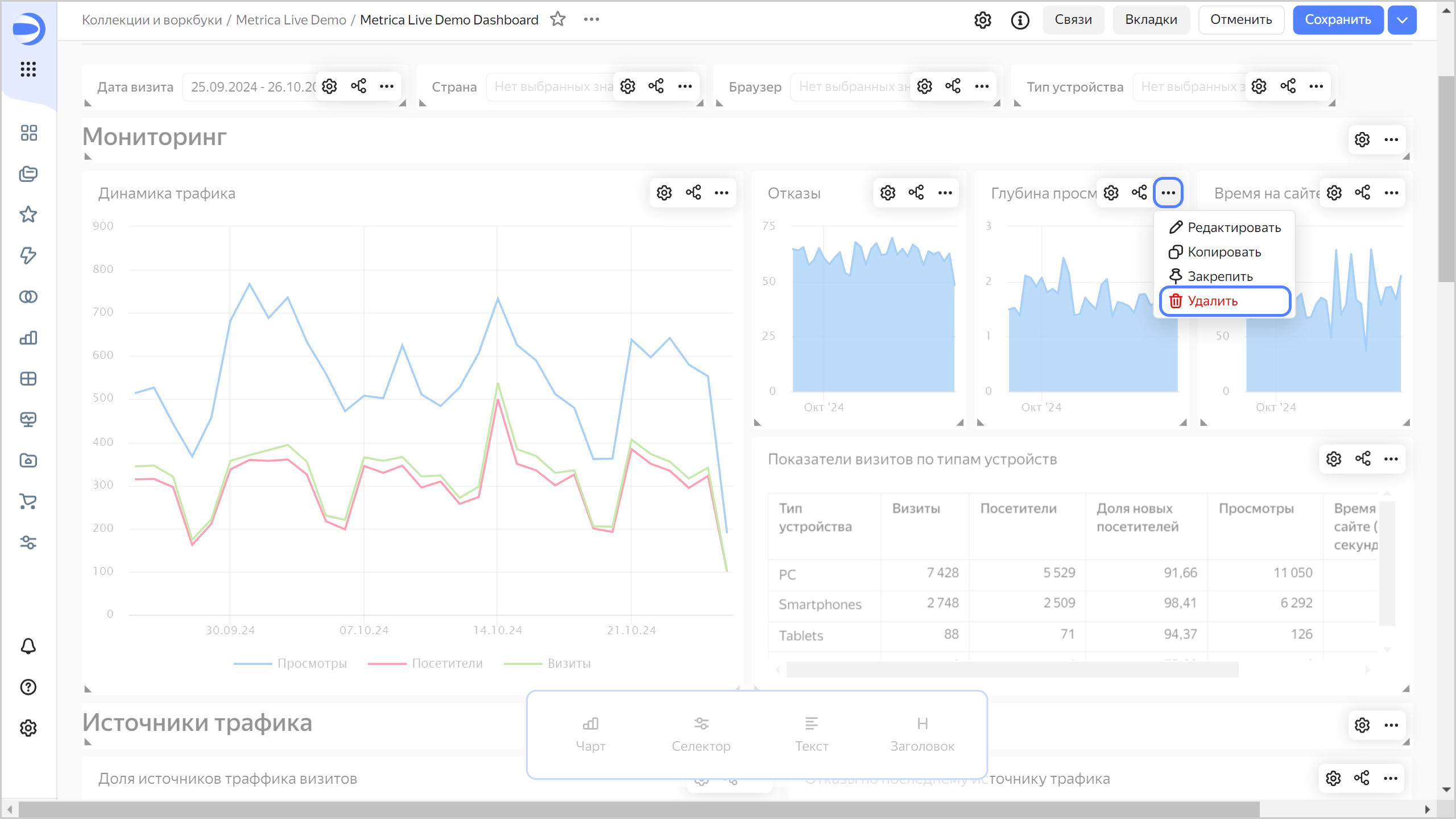
Task: Open dashboard settings gear in top bar
Action: [x=982, y=20]
